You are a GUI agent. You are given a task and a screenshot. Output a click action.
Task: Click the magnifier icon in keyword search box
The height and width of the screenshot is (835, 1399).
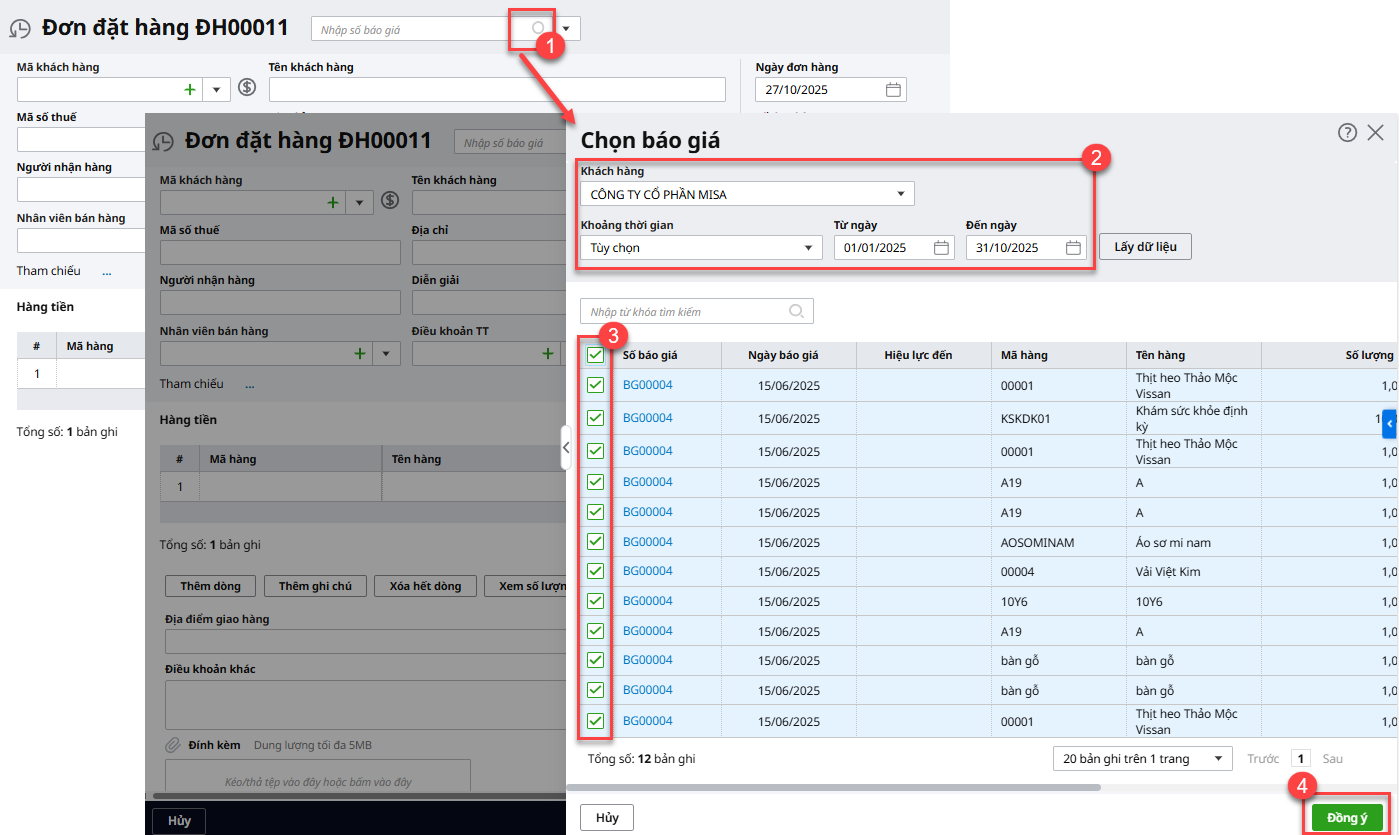point(796,311)
